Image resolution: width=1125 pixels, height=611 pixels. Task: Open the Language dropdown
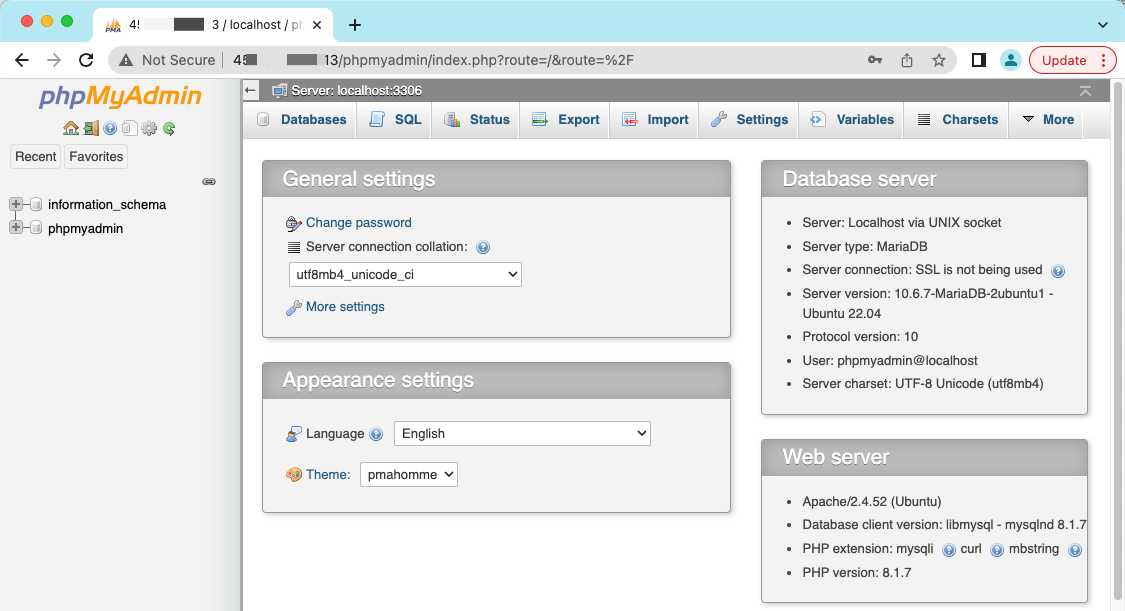[x=522, y=433]
